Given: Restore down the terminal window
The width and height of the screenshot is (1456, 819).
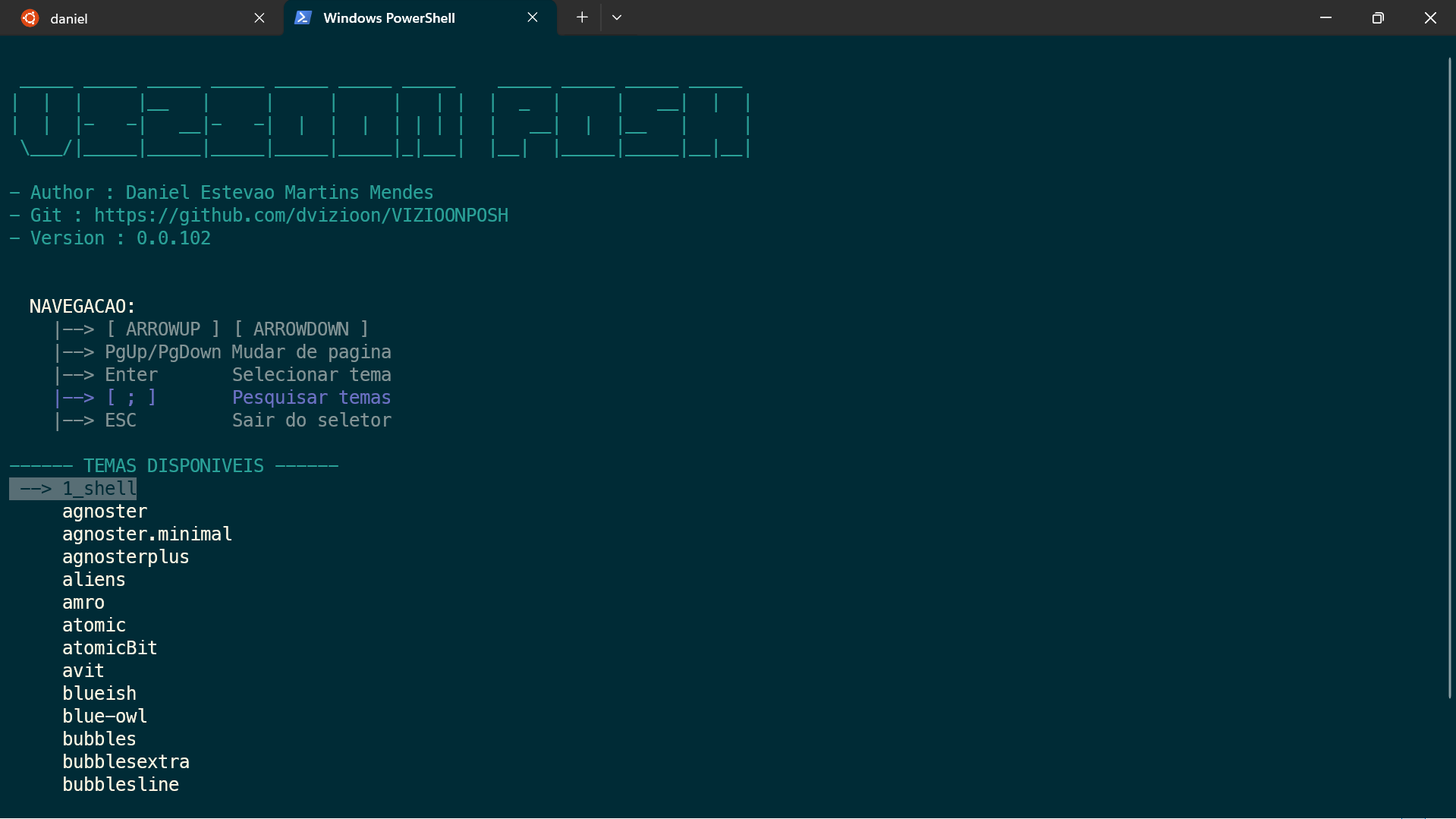Looking at the screenshot, I should [1378, 17].
